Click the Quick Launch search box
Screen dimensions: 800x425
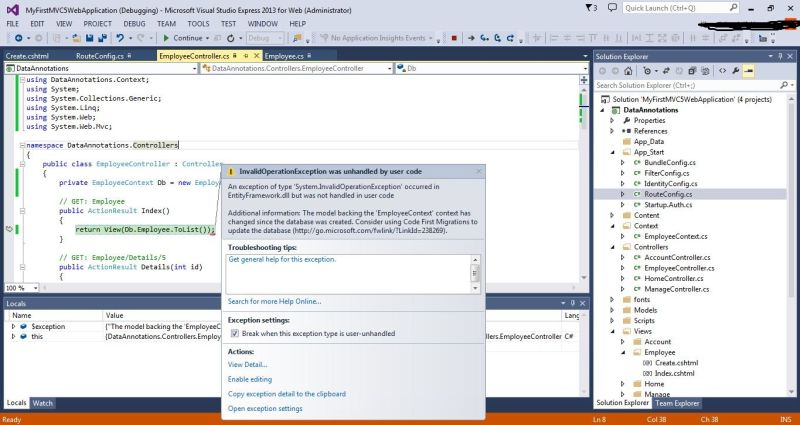pos(681,8)
